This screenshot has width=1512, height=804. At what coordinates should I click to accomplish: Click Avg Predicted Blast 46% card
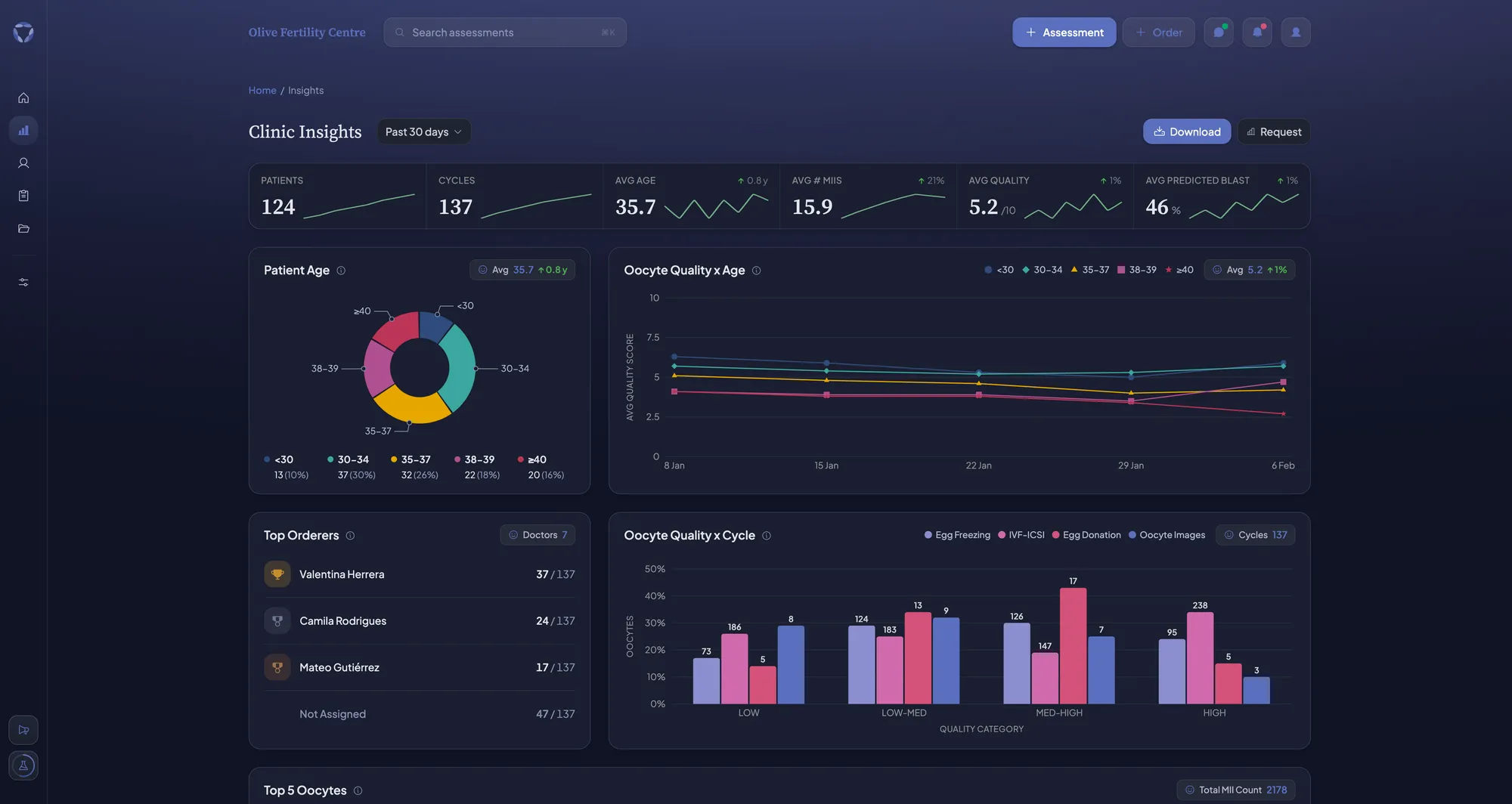[x=1222, y=196]
